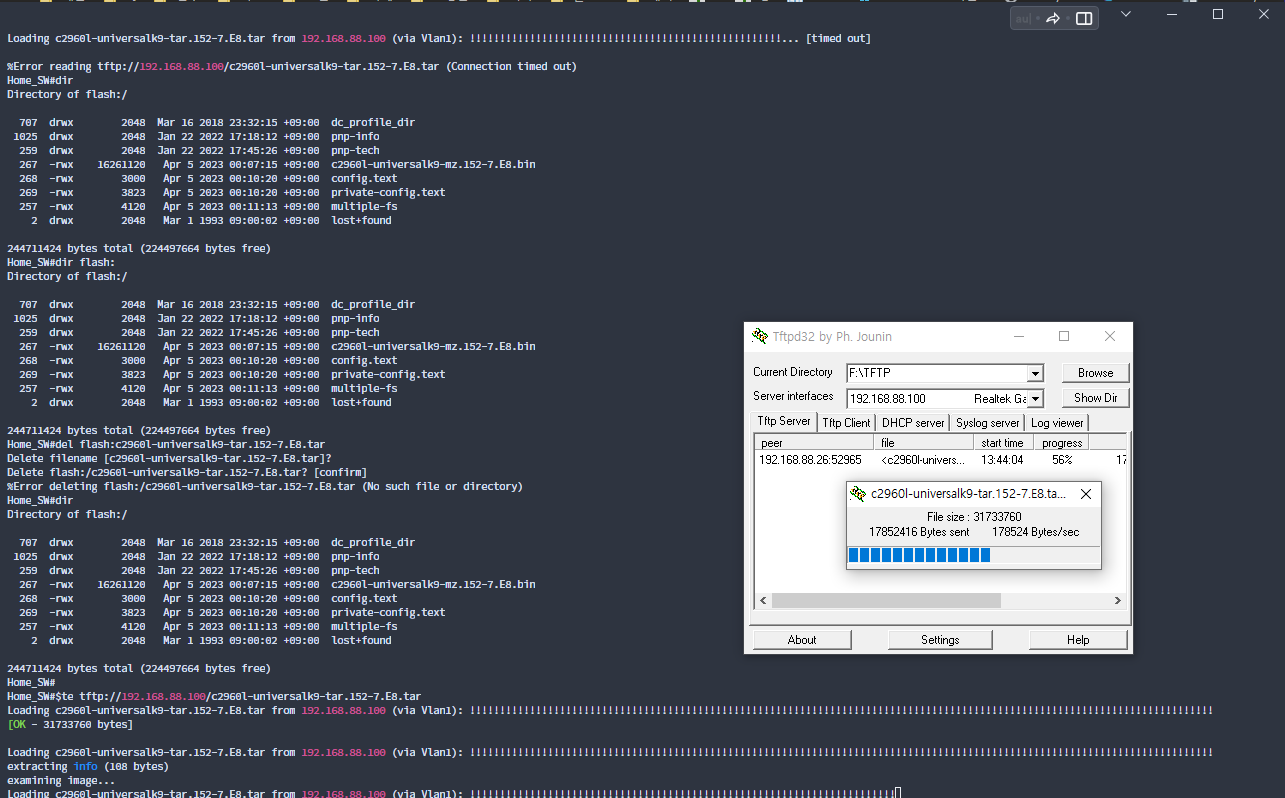The height and width of the screenshot is (798, 1285).
Task: Select the Syslog server tab
Action: [x=988, y=423]
